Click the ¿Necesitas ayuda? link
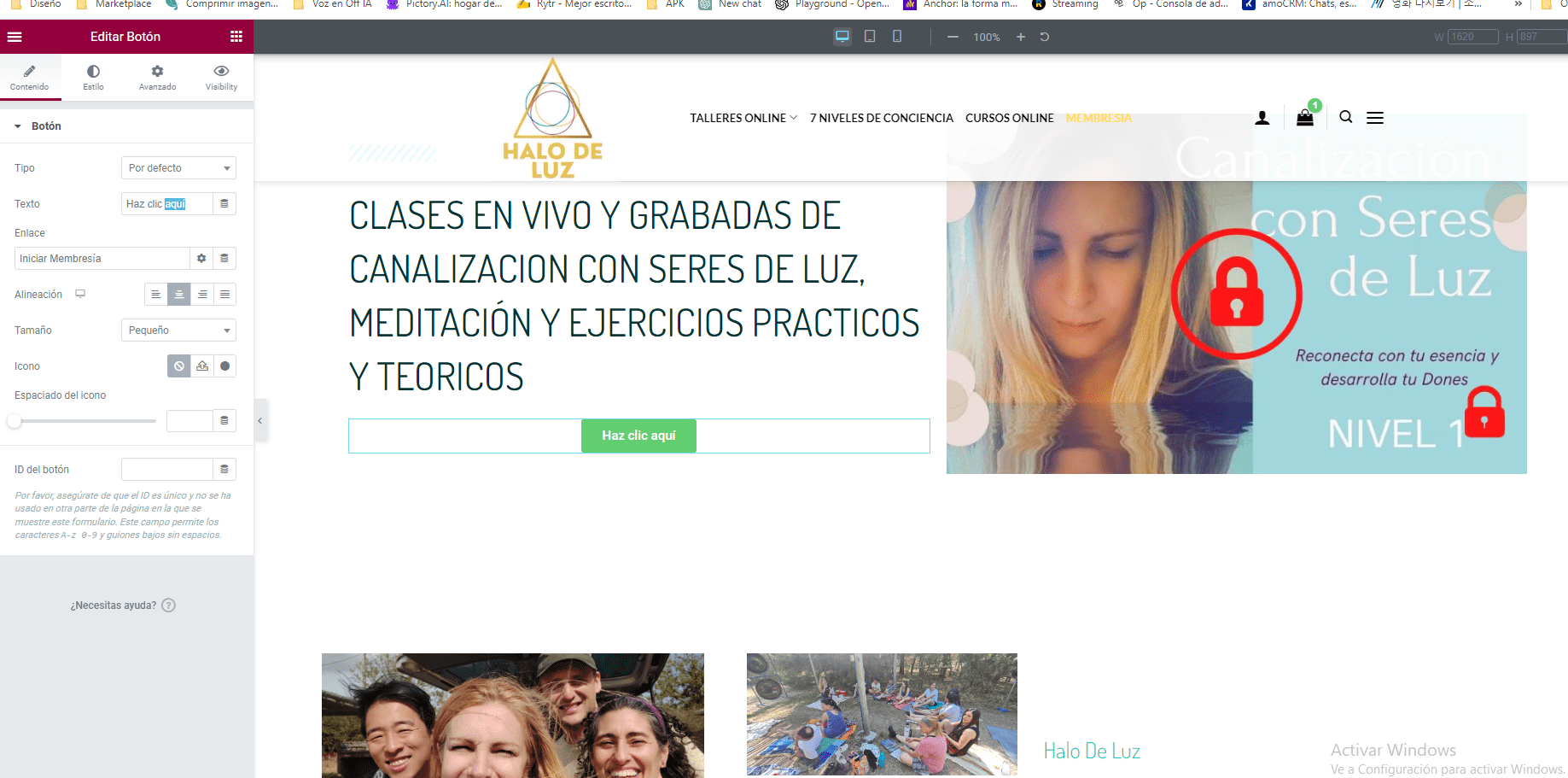Viewport: 1568px width, 778px height. coord(122,605)
